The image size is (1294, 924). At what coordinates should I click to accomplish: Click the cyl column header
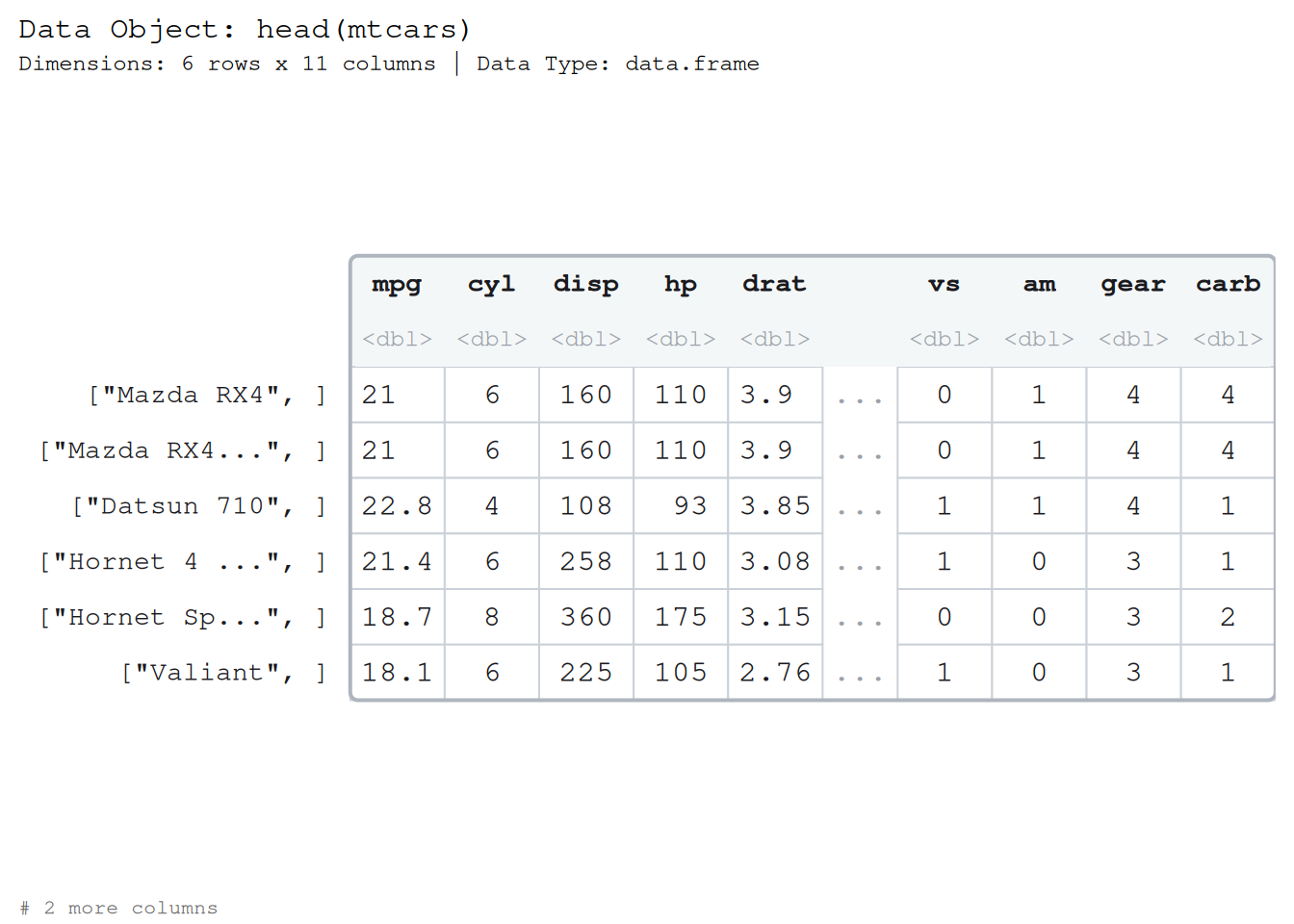click(491, 285)
